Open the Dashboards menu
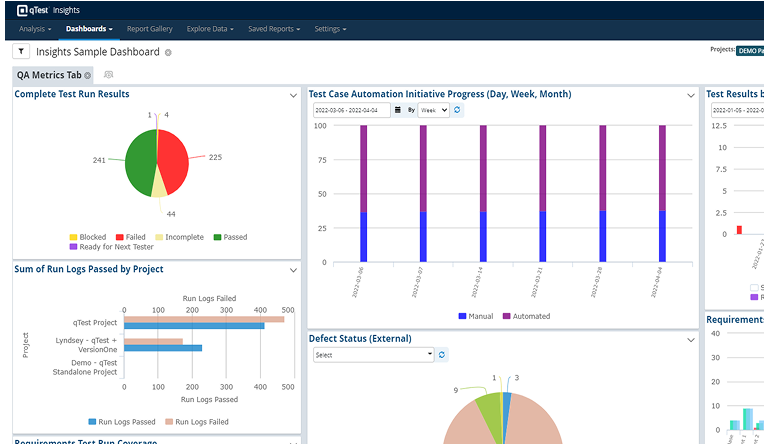Image resolution: width=764 pixels, height=444 pixels. click(89, 29)
